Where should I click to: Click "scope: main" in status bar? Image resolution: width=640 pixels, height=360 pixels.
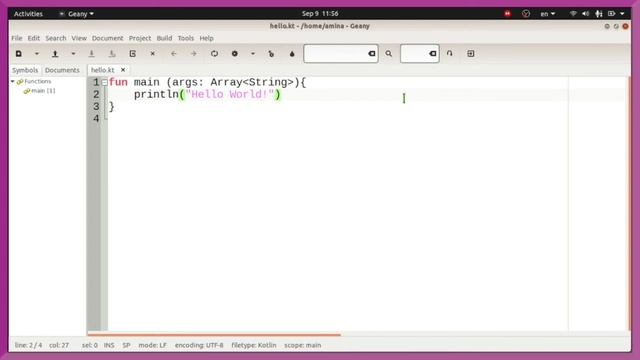[302, 345]
